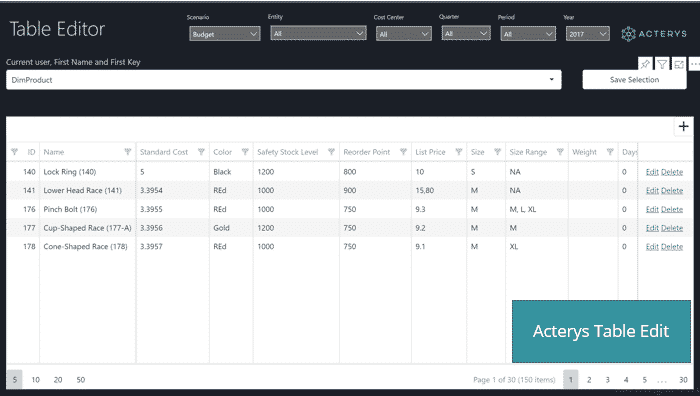This screenshot has height=396, width=700.
Task: Go to page 2
Action: pyautogui.click(x=589, y=379)
